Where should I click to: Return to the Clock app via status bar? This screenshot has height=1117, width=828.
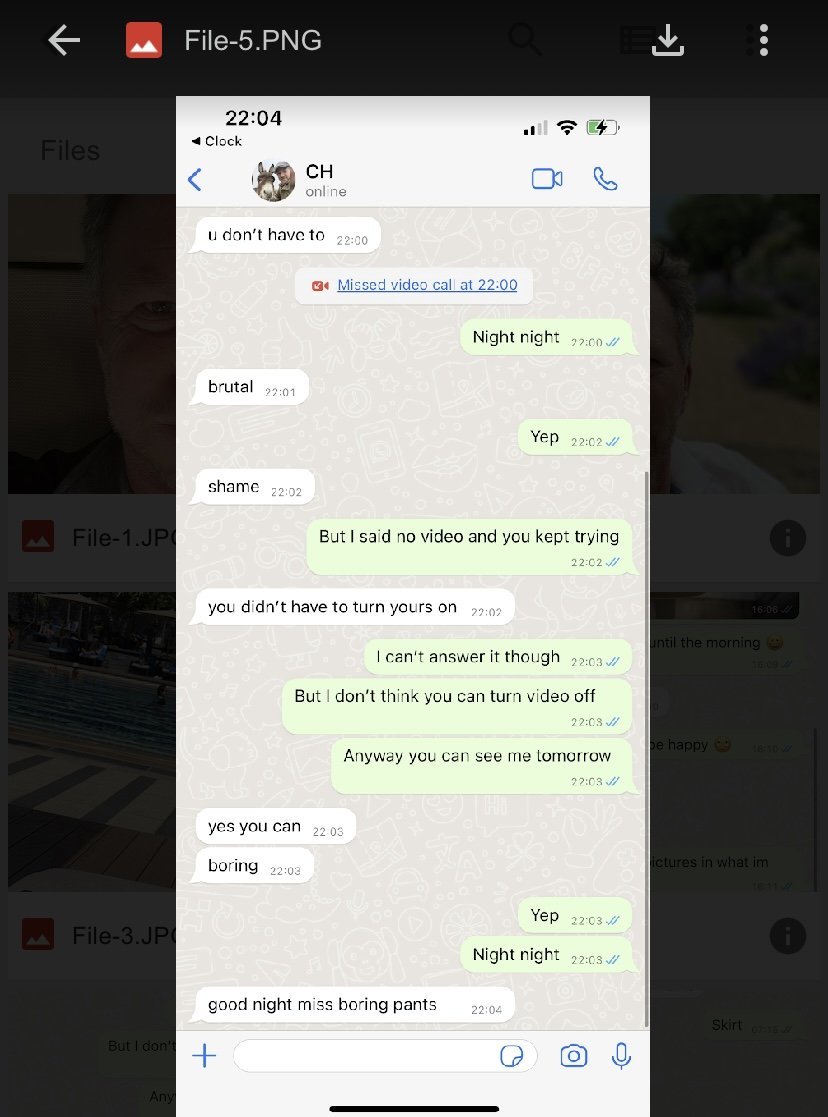[217, 141]
